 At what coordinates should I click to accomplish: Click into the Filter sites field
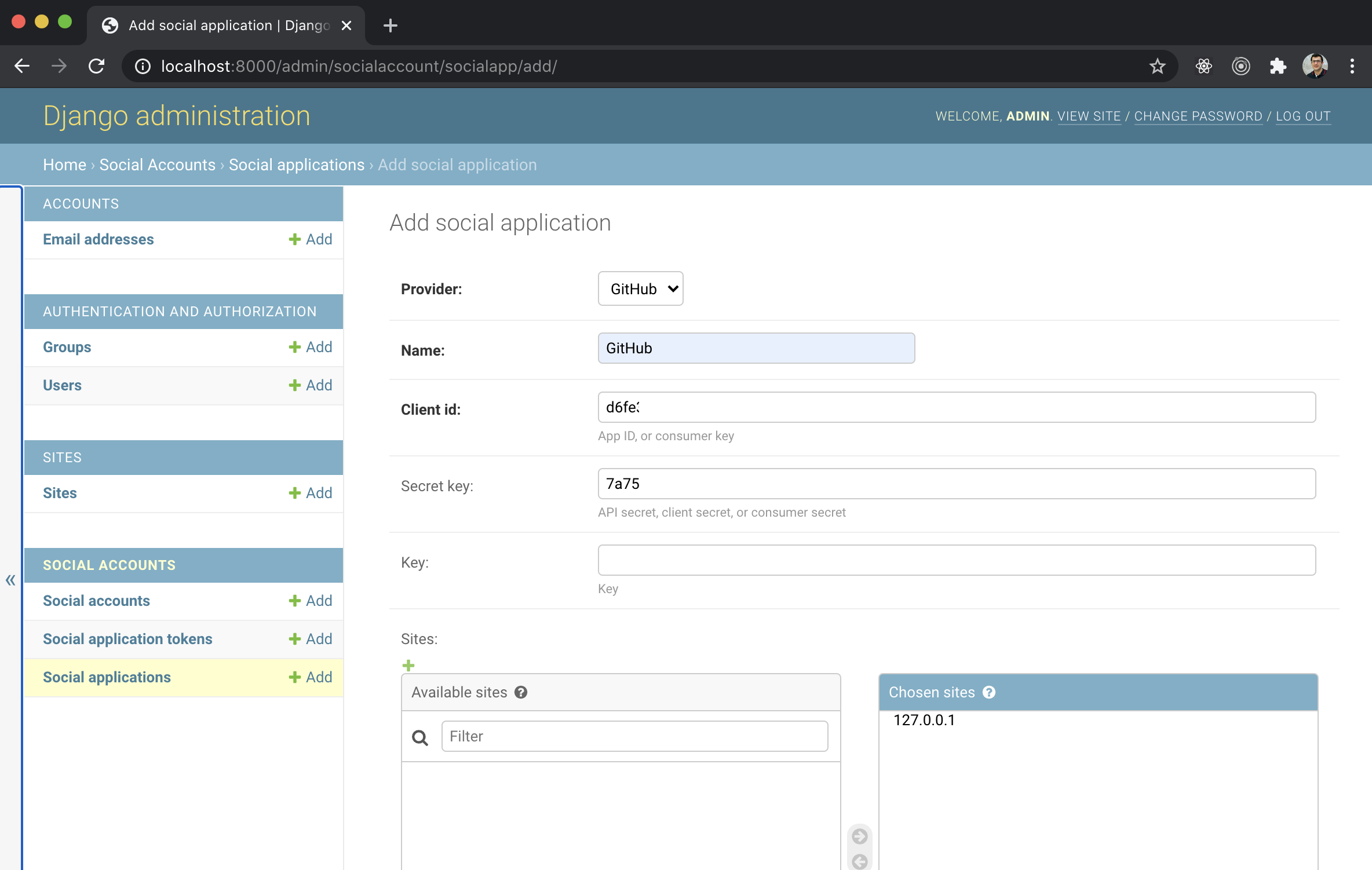pos(634,736)
